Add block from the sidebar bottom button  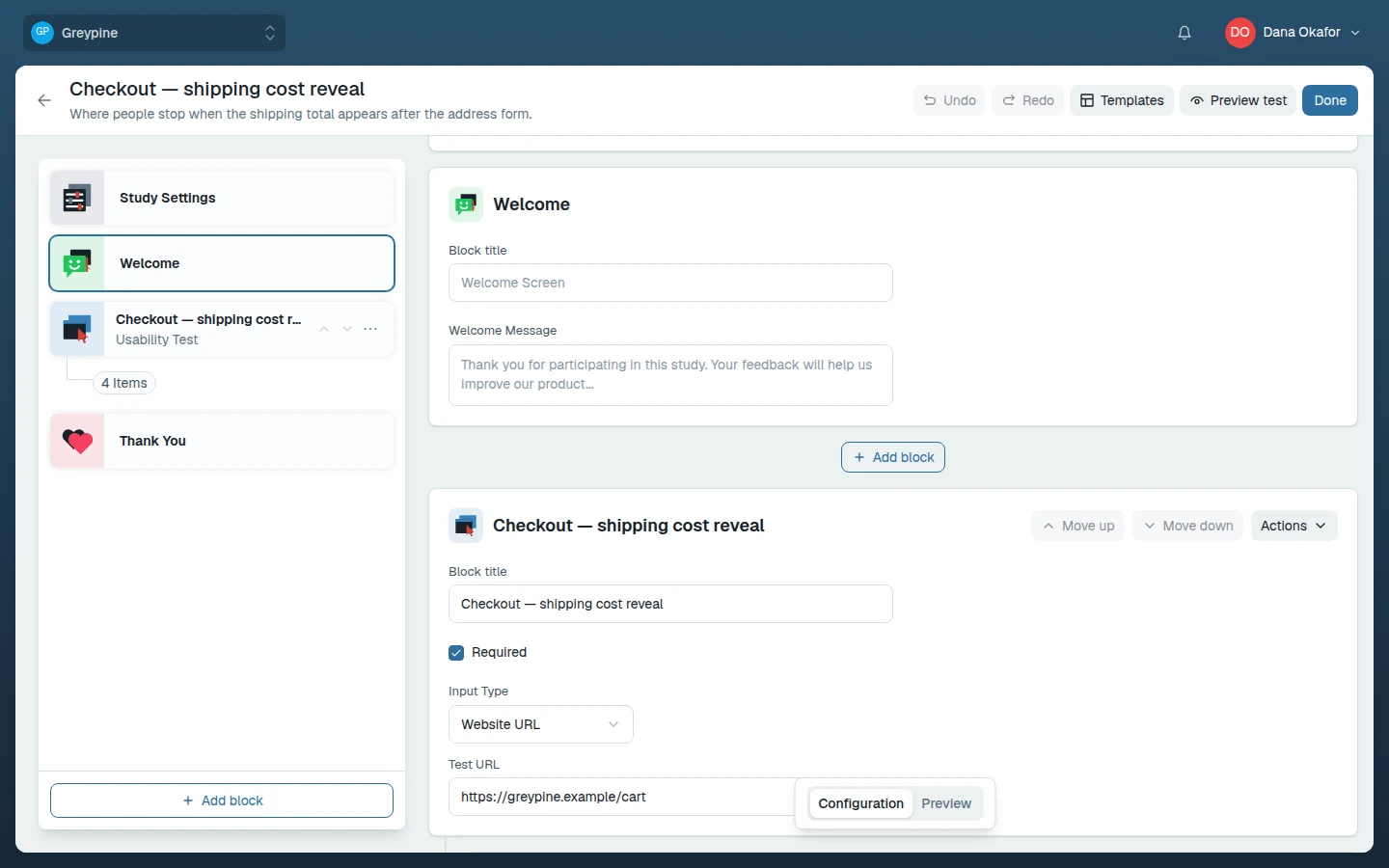click(222, 800)
